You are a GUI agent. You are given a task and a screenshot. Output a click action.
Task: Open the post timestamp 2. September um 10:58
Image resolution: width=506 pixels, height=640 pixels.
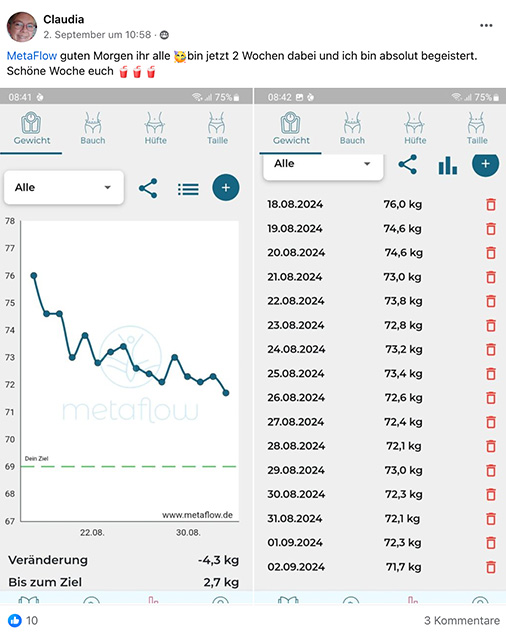97,35
